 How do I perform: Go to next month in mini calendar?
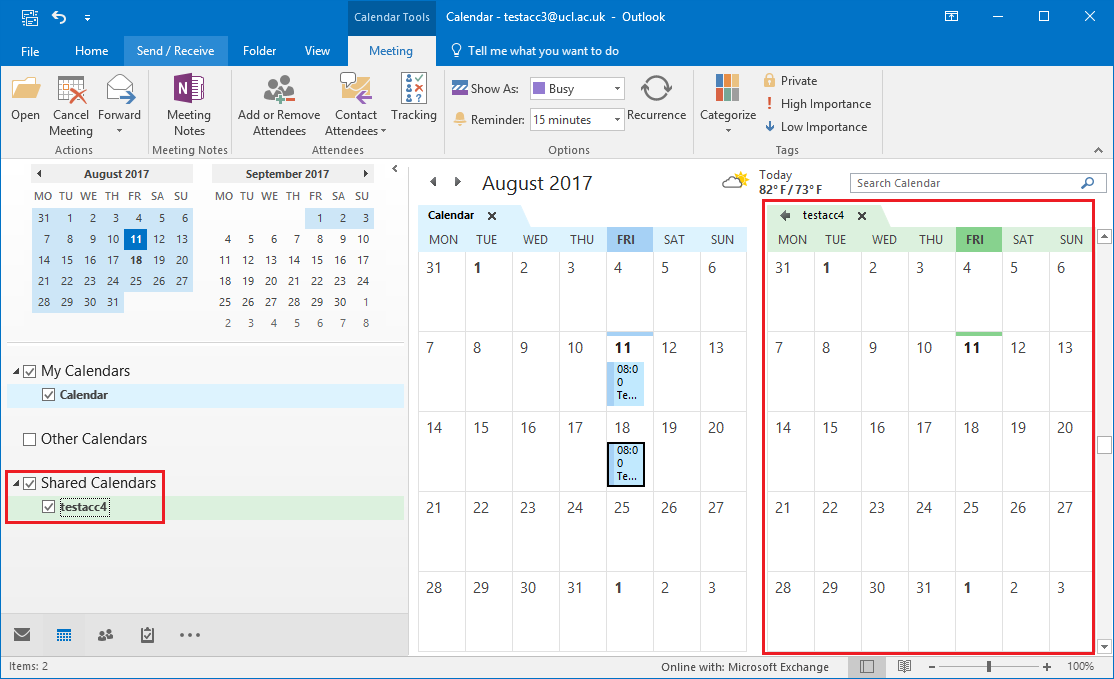pos(366,173)
